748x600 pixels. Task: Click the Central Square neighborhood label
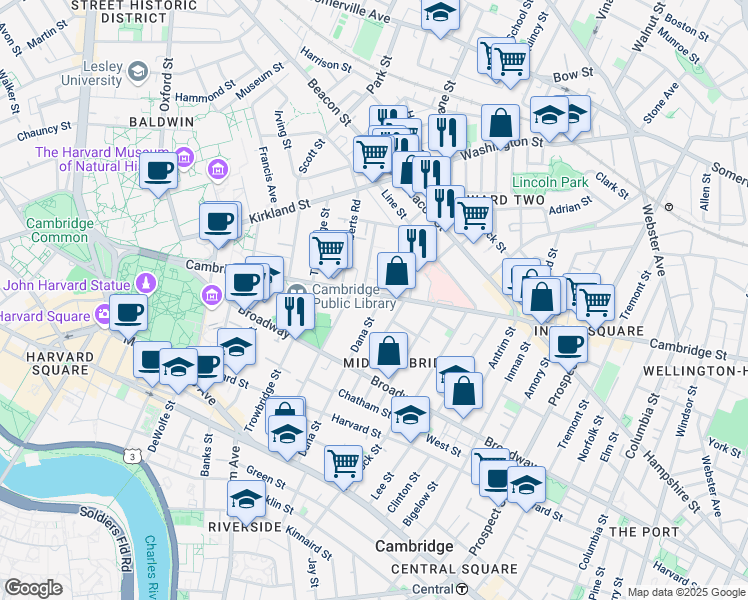[x=454, y=569]
